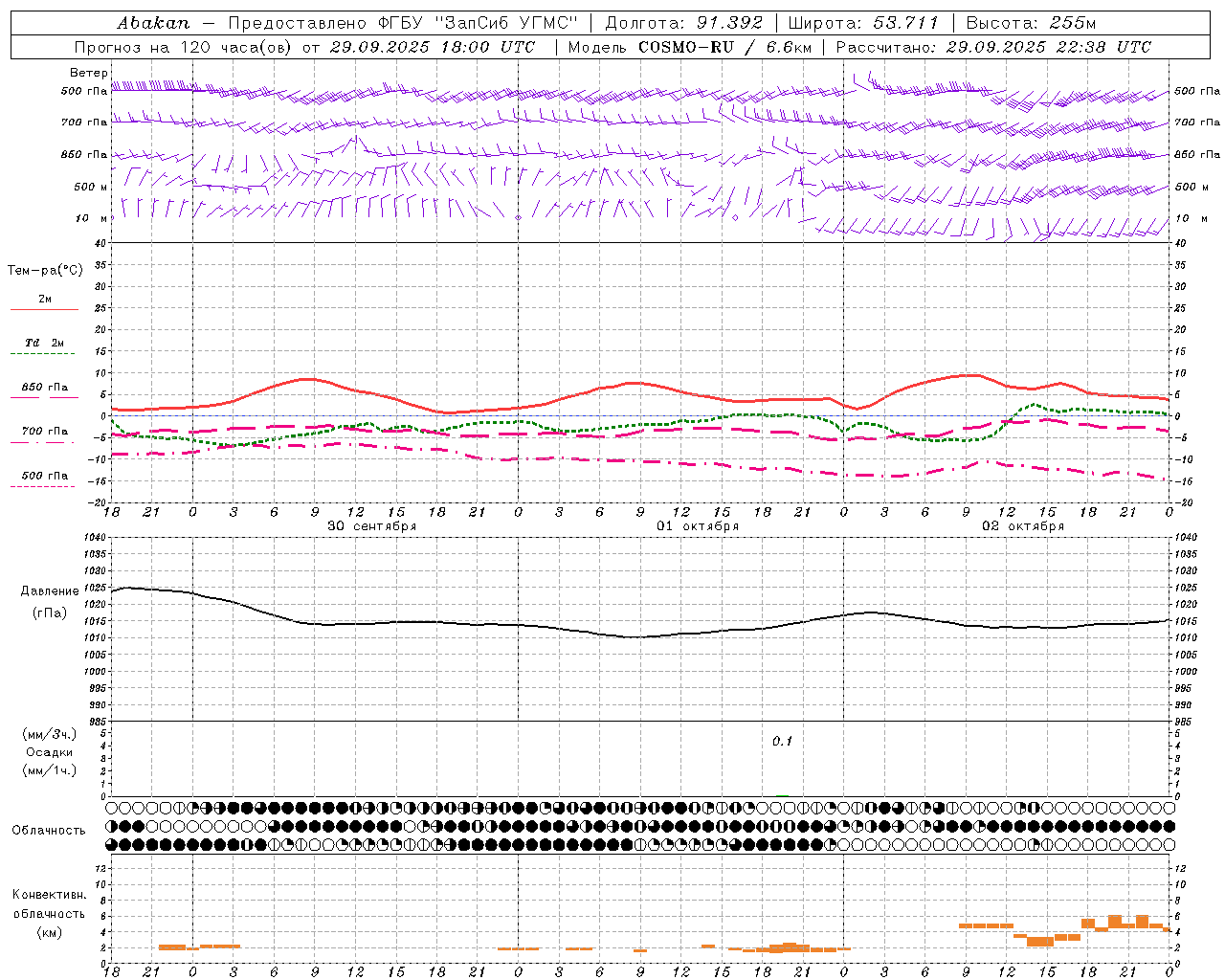1225x980 pixels.
Task: Click the date label 30 сентября
Action: tap(371, 526)
